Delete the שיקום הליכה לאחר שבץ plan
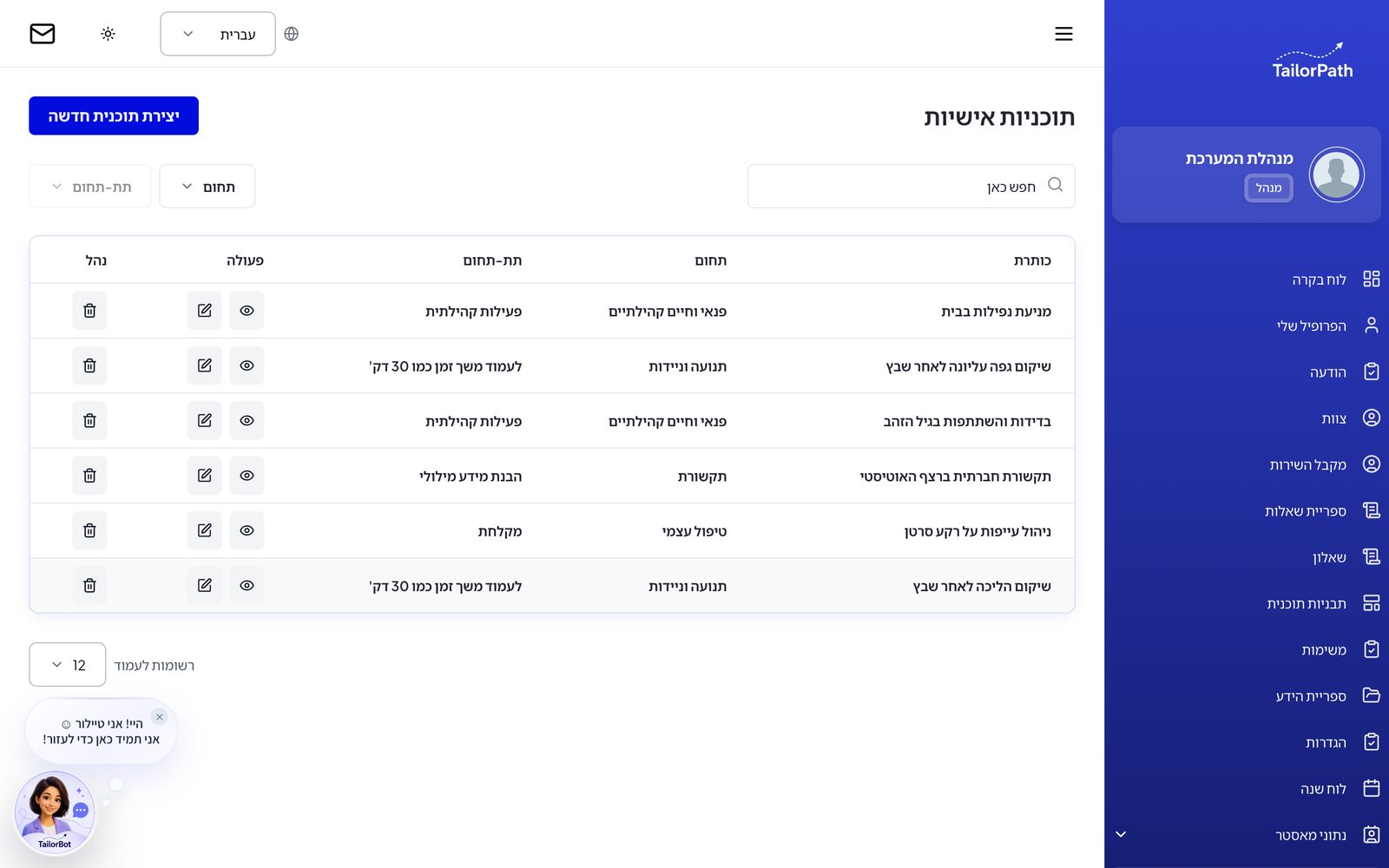The height and width of the screenshot is (868, 1389). (89, 585)
